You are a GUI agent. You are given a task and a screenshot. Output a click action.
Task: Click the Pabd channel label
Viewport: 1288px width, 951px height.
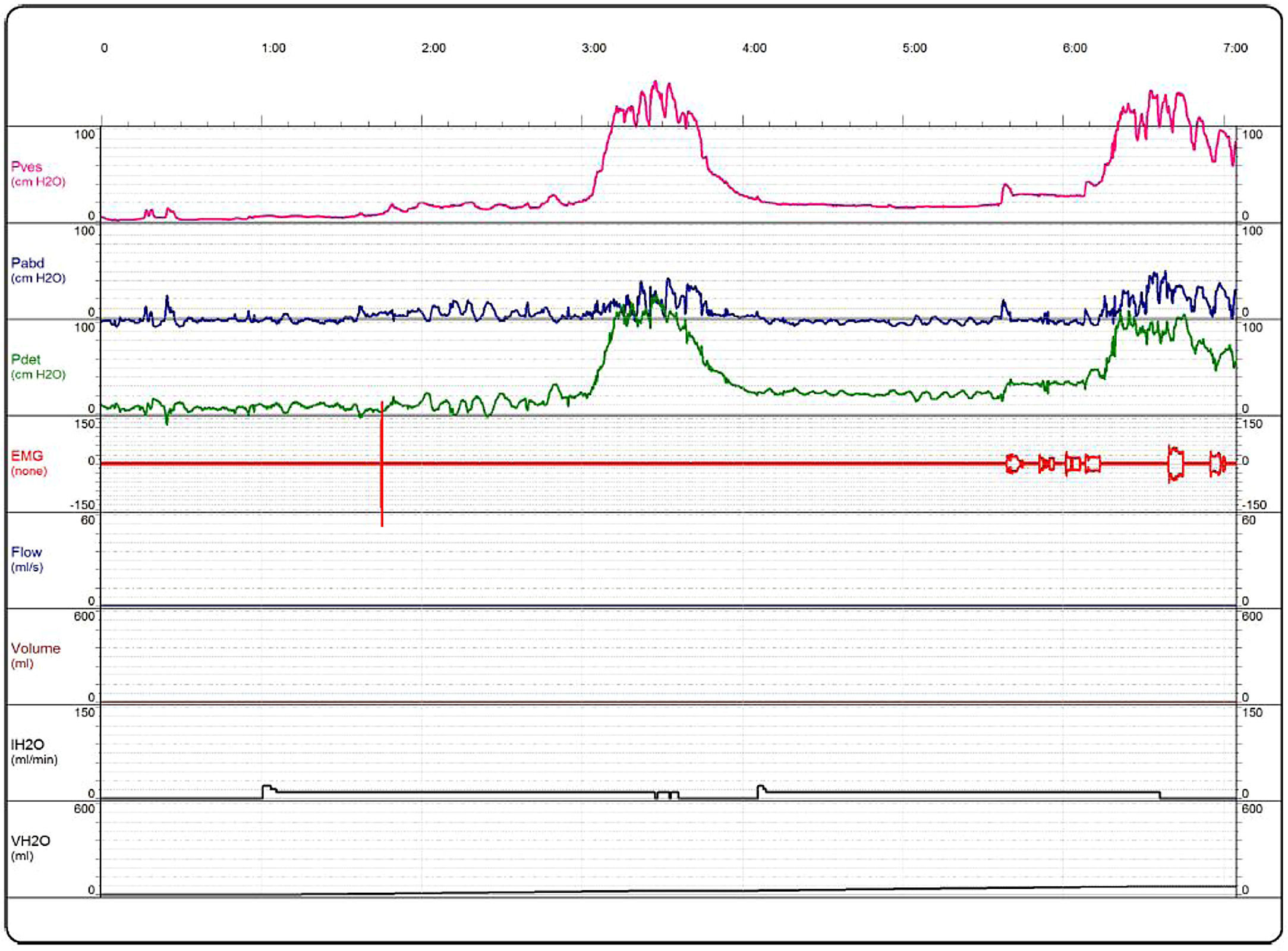27,263
